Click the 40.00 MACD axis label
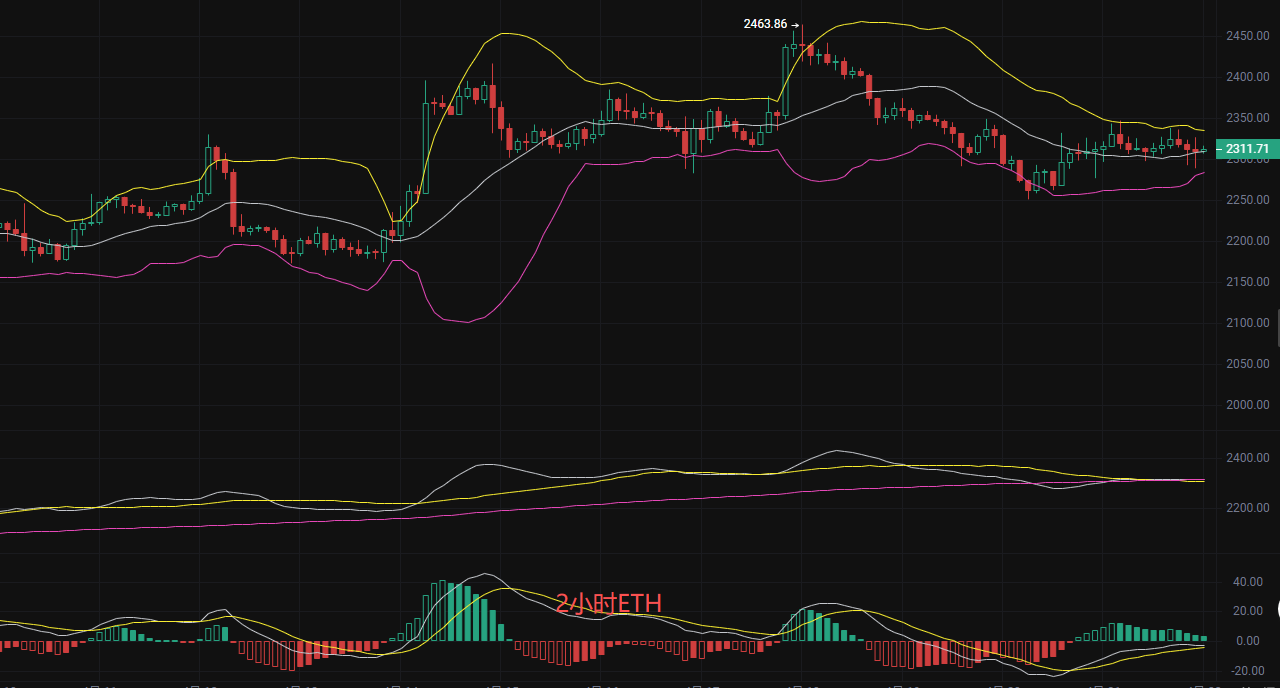1280x688 pixels. coord(1246,581)
